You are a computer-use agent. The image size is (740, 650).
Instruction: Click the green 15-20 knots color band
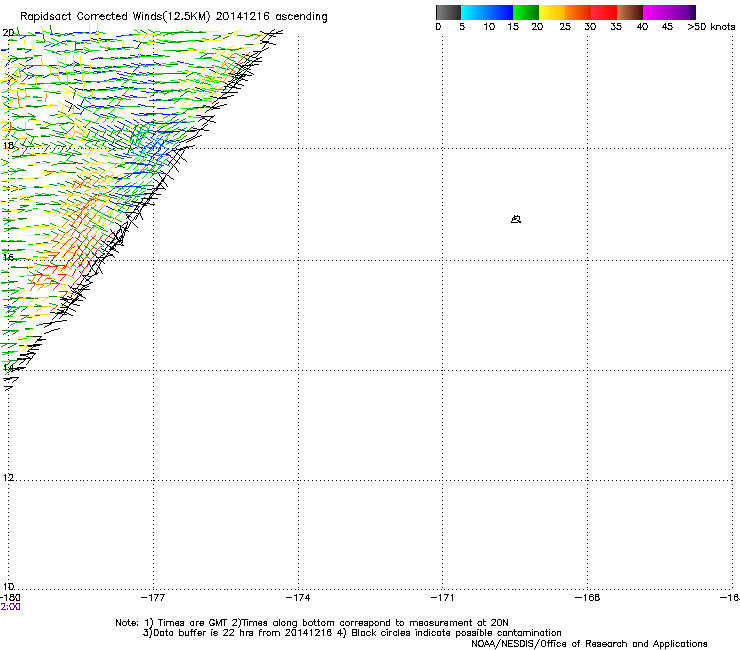(x=526, y=12)
